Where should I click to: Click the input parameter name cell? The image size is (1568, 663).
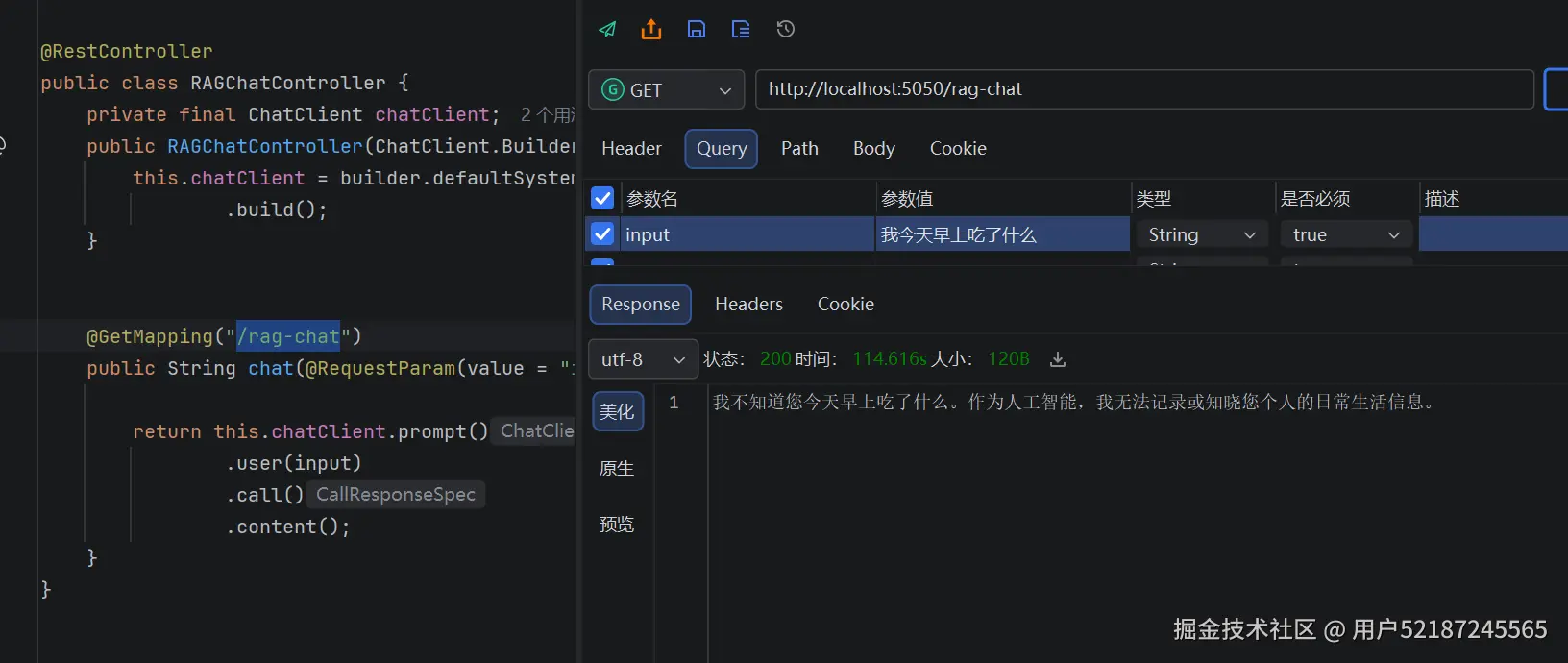pos(747,234)
